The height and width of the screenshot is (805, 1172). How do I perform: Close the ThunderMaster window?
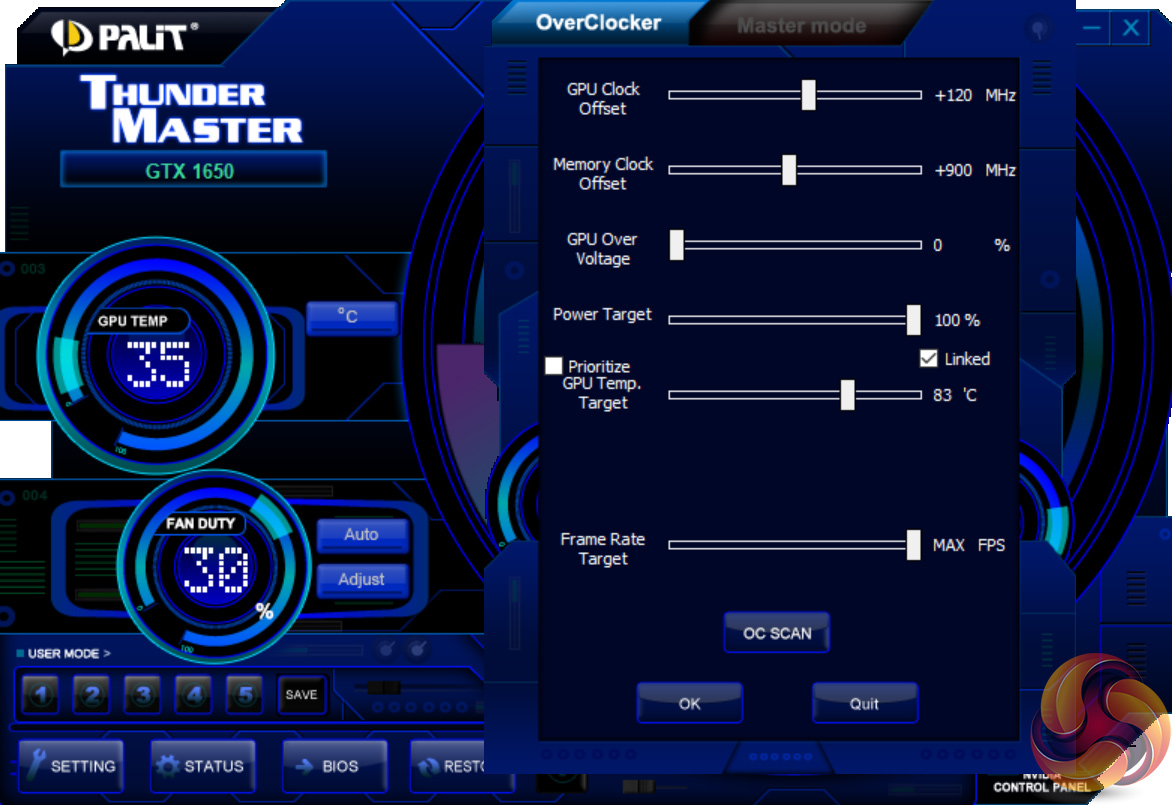coord(1130,28)
